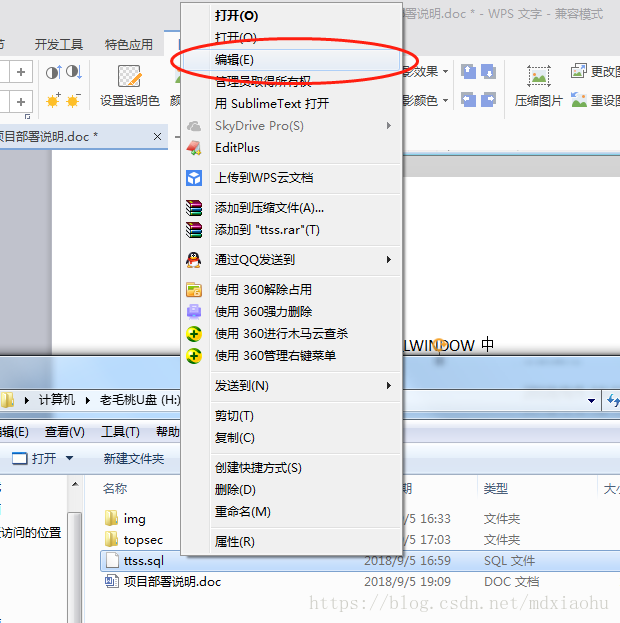Click the increase contrast icon in WPS
Screen dimensions: 620x623
pos(54,72)
